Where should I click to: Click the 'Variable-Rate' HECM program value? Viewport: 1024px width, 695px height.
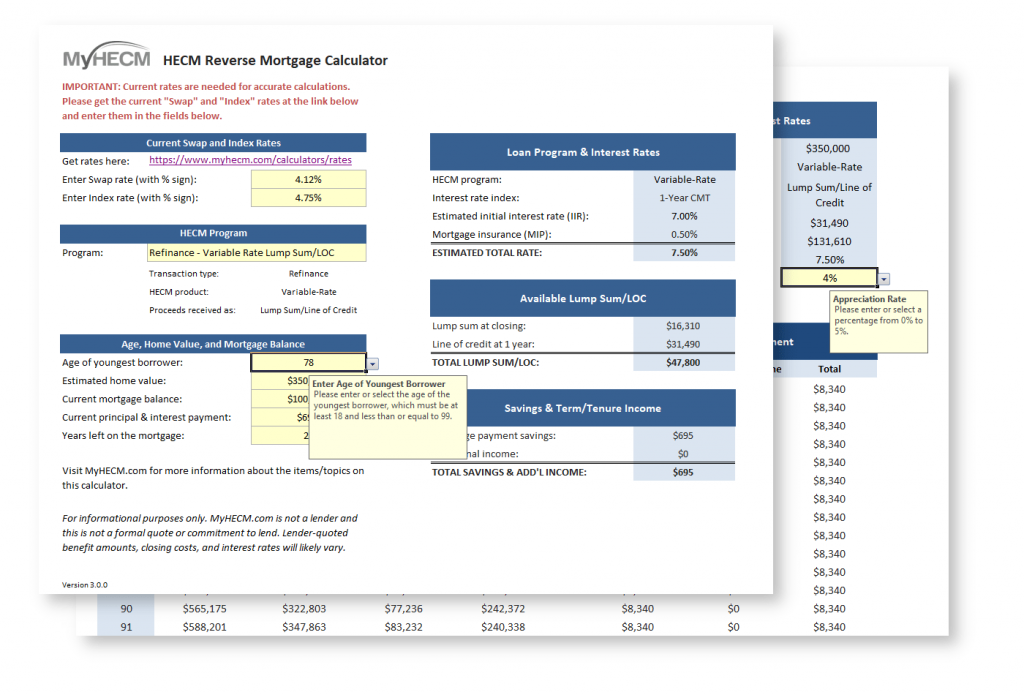point(684,180)
